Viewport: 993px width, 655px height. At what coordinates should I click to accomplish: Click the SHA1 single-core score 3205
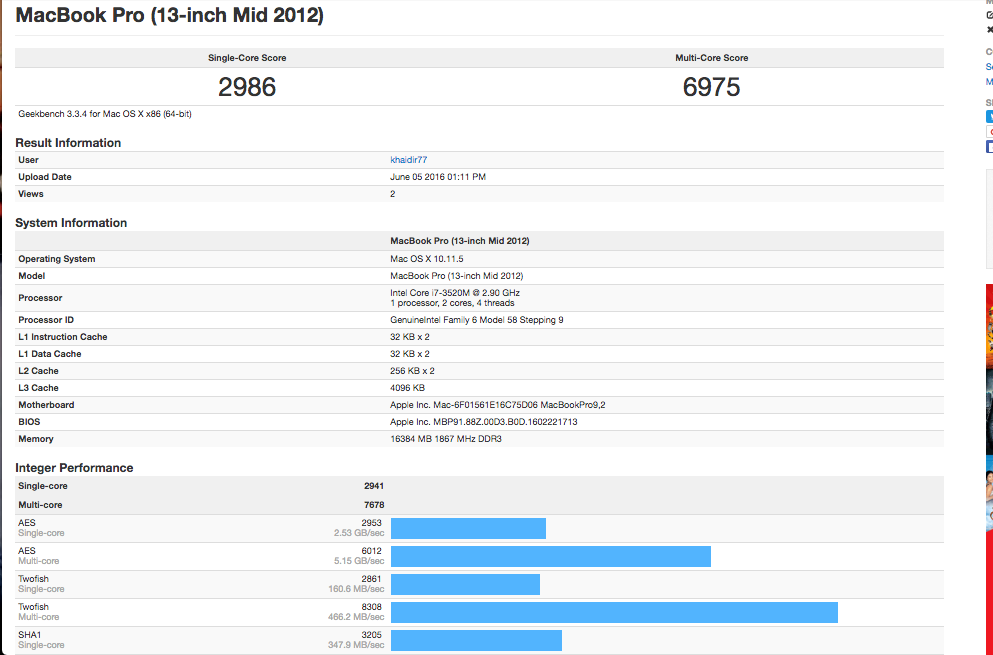pyautogui.click(x=372, y=635)
